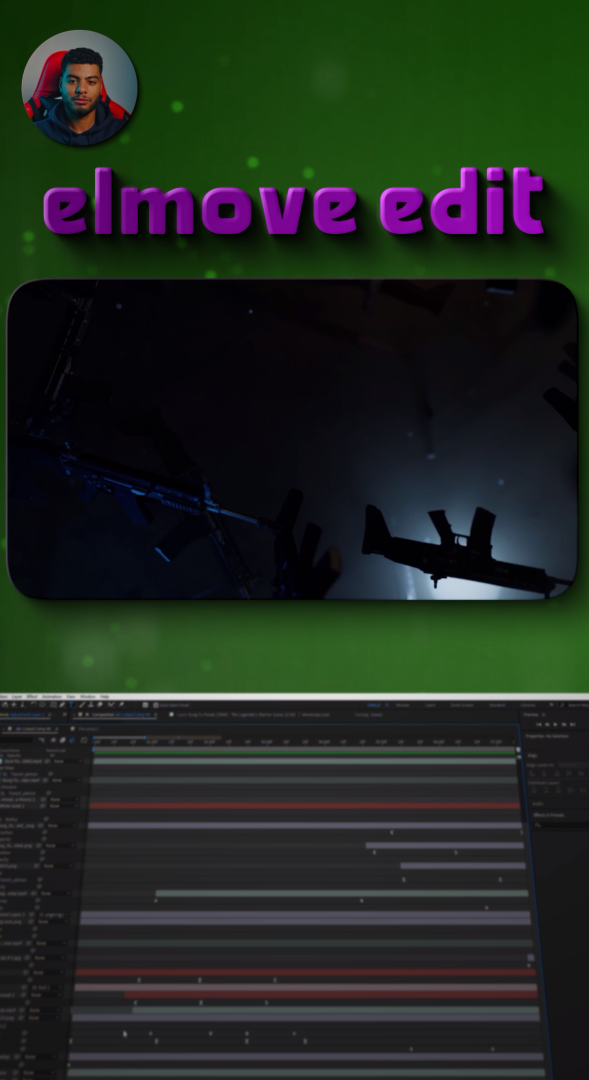Jump to last frame in Preview
The image size is (589, 1080).
tap(573, 724)
